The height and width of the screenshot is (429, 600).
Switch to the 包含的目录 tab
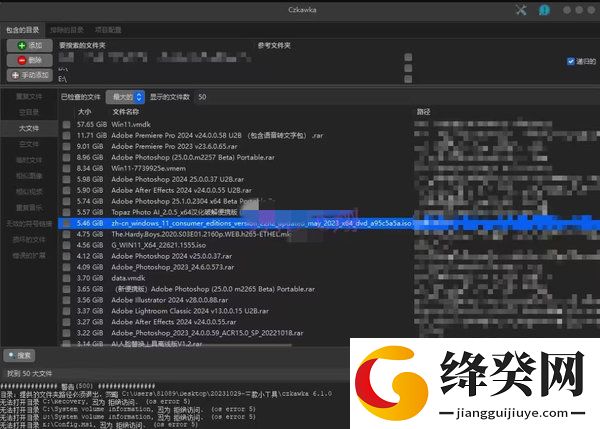tap(23, 29)
